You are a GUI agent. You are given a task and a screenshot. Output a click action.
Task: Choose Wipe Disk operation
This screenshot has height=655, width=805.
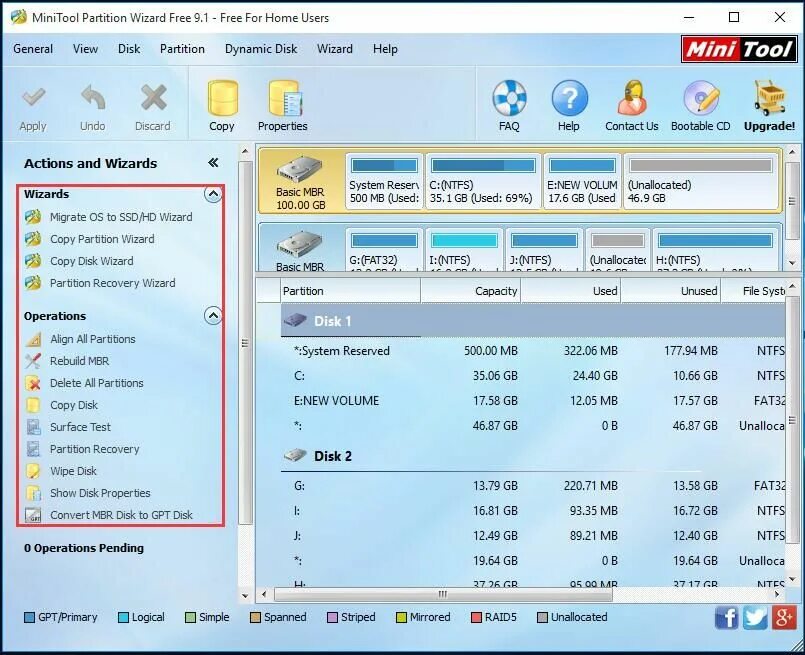[73, 471]
